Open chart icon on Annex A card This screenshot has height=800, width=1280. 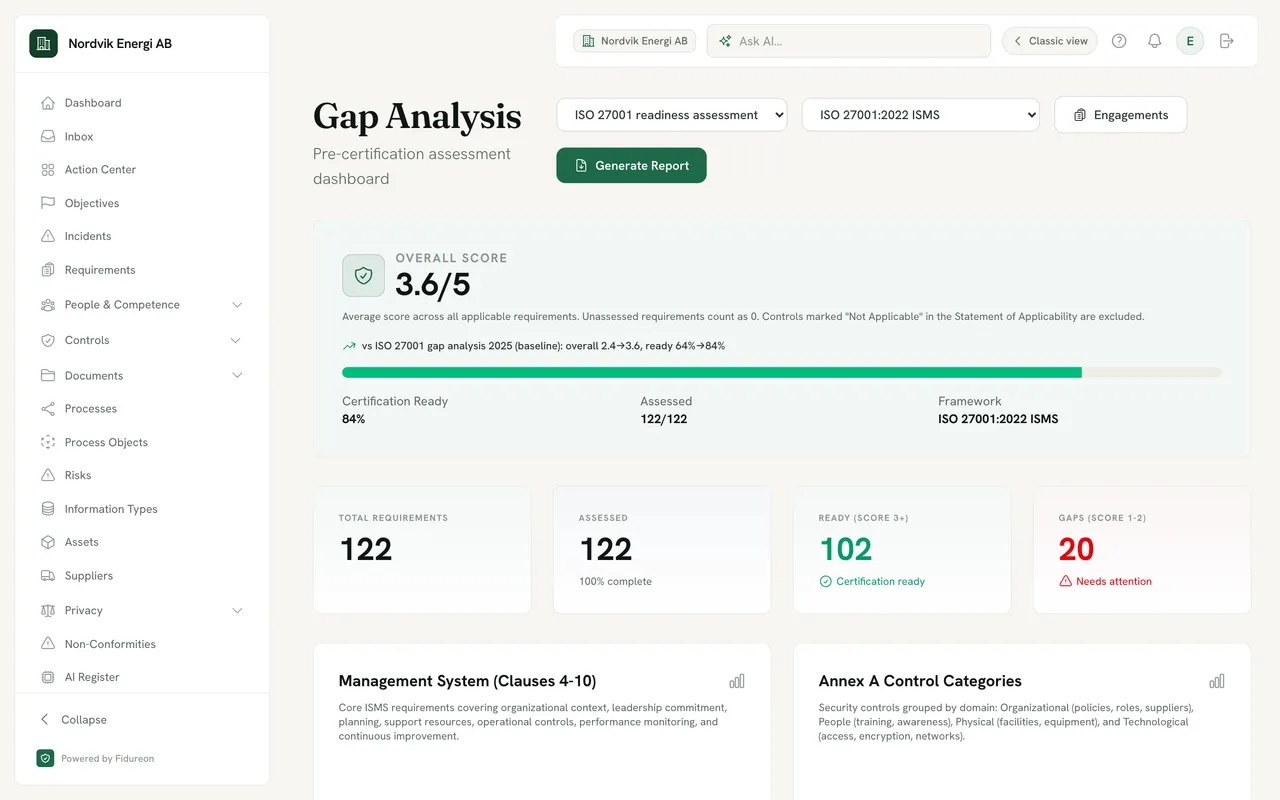[x=1217, y=681]
